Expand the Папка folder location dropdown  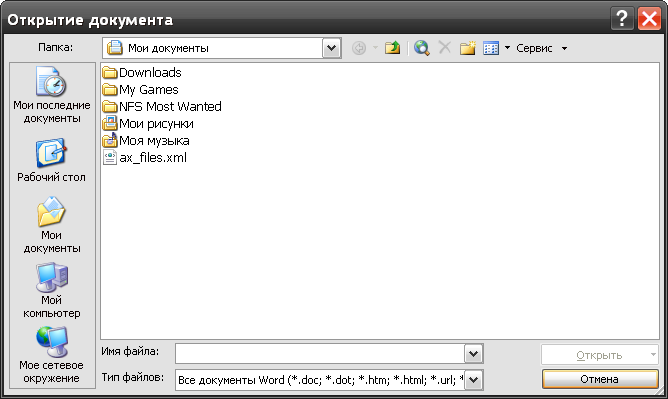tap(331, 48)
